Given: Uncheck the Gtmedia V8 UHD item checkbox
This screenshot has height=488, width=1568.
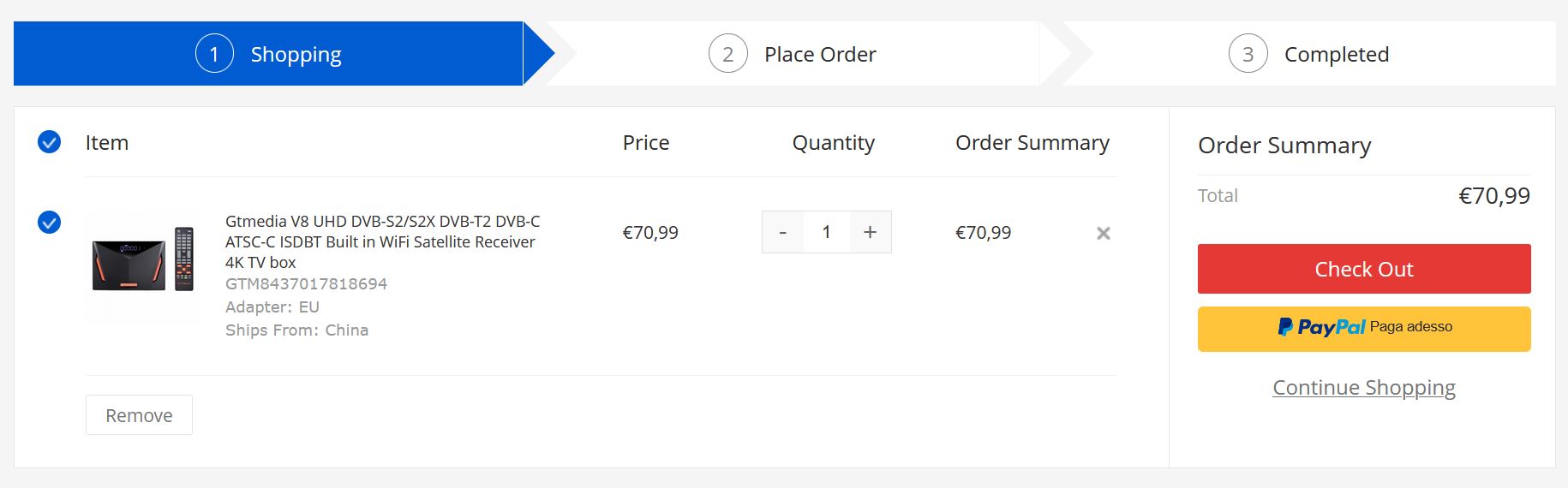Looking at the screenshot, I should pyautogui.click(x=50, y=223).
